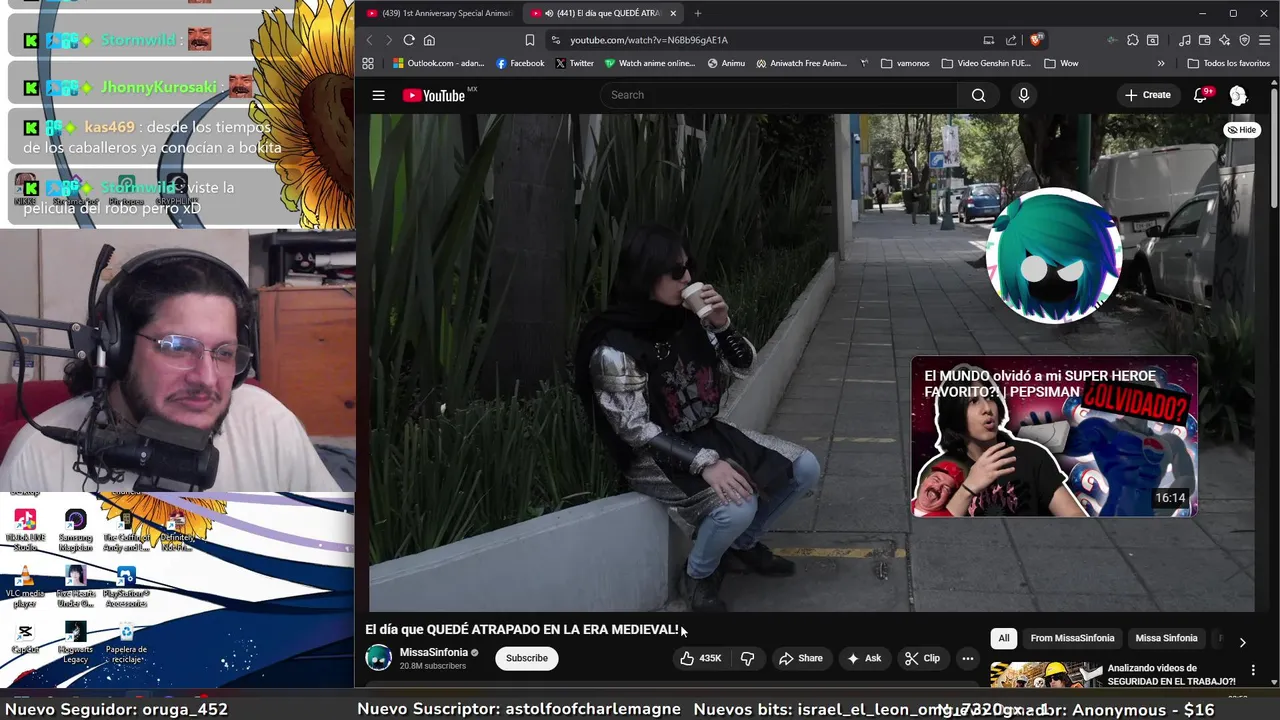Switch to the 1st Anniversary Special Animation tab

440,13
